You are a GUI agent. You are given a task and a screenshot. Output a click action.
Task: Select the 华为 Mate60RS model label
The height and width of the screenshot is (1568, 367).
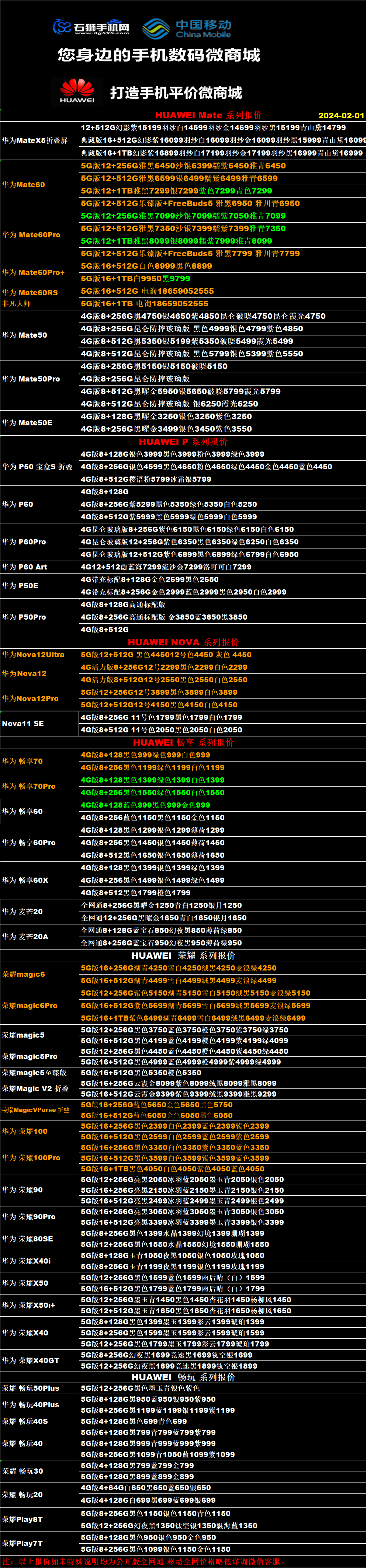coord(30,292)
